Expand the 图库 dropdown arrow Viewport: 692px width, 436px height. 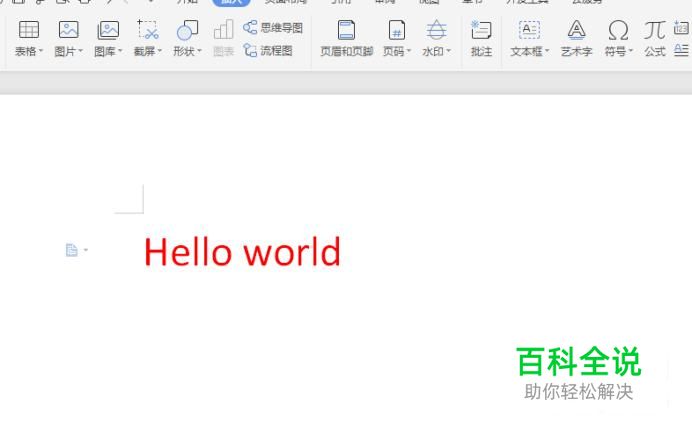coord(120,51)
